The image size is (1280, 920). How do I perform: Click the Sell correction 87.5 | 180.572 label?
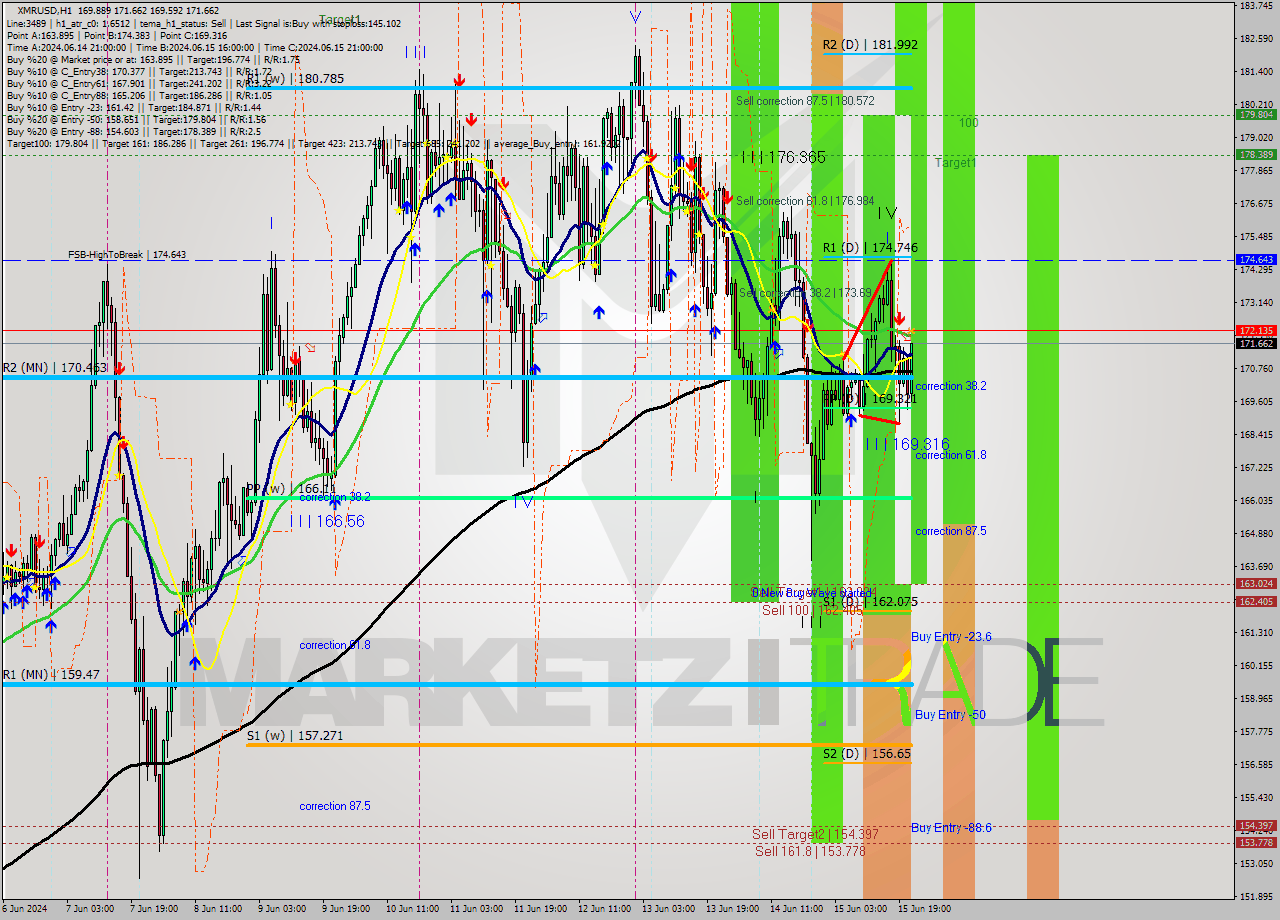pos(805,101)
